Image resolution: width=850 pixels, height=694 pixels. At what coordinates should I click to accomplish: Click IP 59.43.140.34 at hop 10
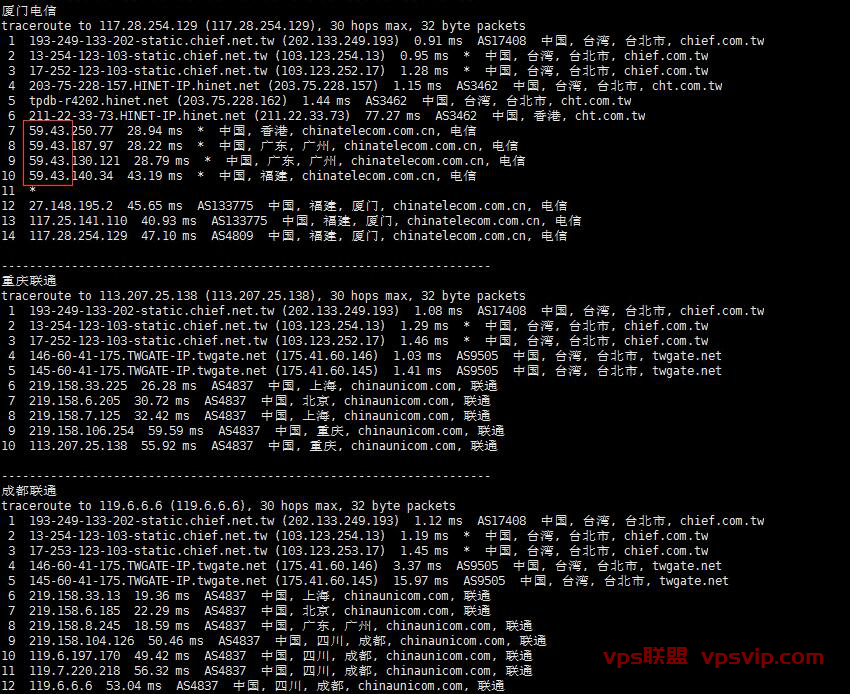pos(71,176)
